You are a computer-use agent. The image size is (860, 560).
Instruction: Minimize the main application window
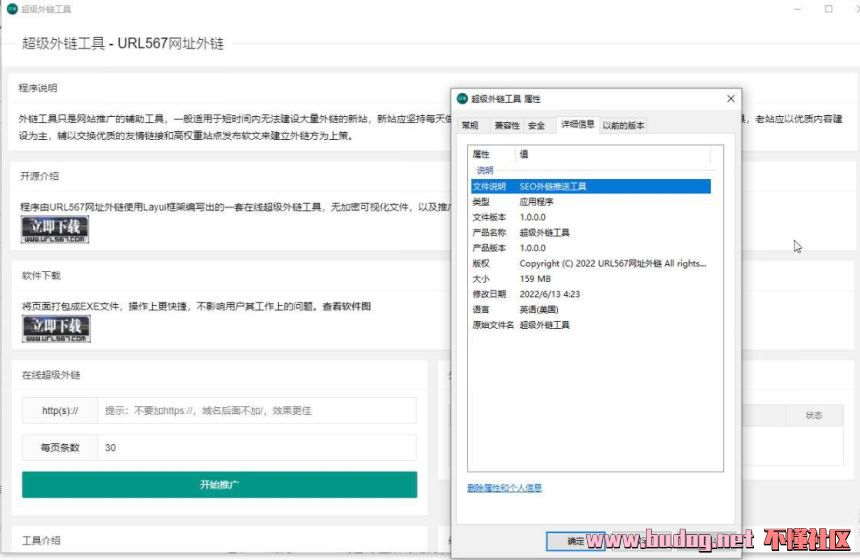click(x=797, y=9)
